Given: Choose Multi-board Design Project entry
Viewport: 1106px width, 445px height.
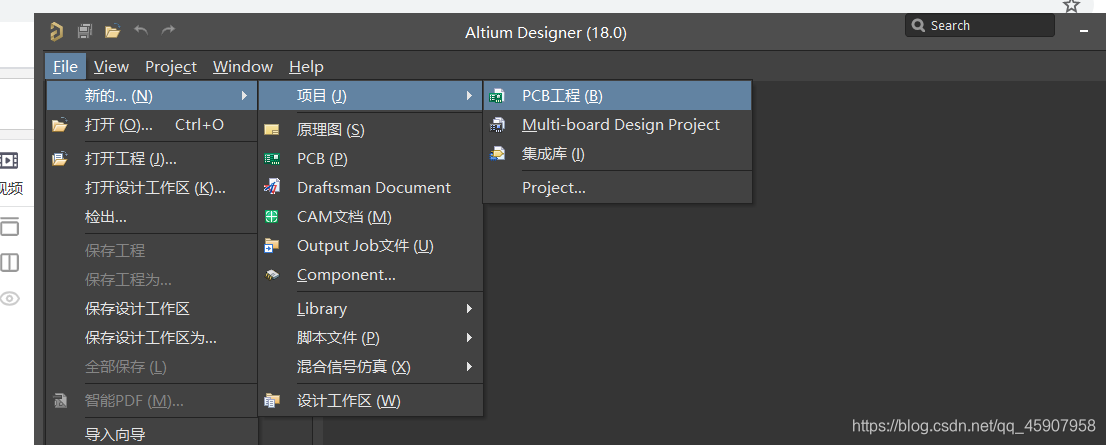Looking at the screenshot, I should click(620, 125).
